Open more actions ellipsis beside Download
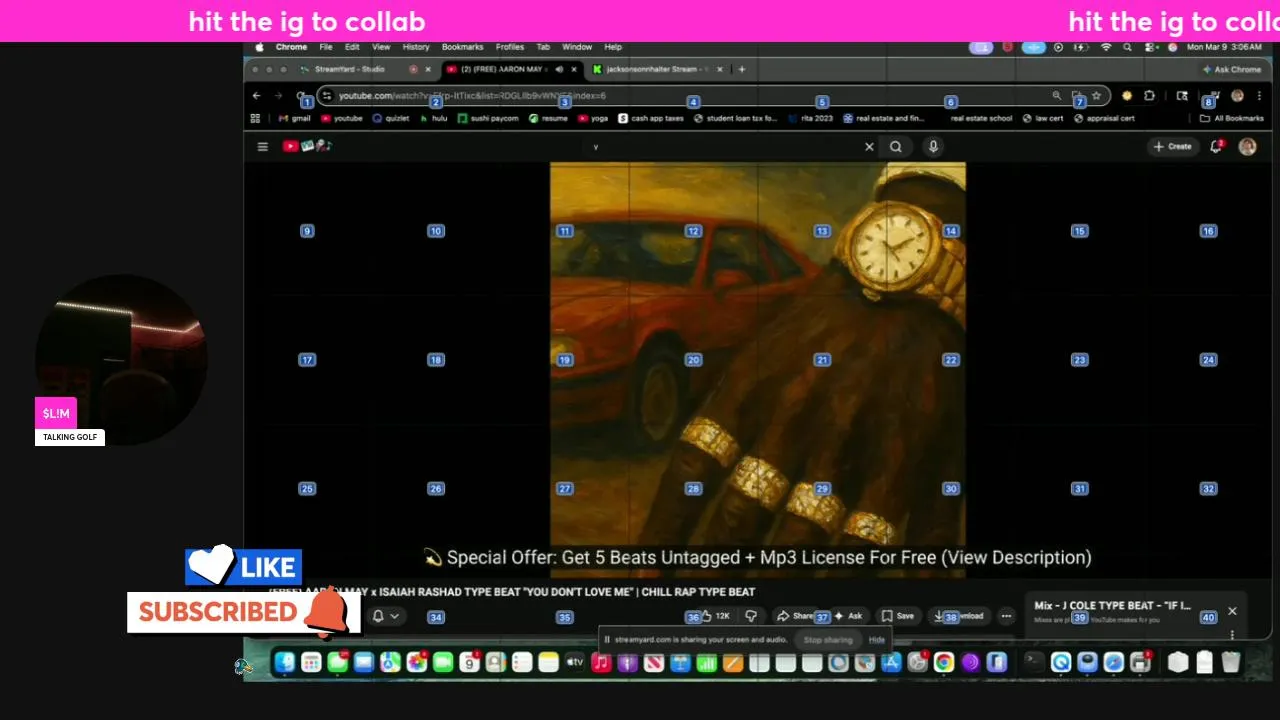 1006,616
